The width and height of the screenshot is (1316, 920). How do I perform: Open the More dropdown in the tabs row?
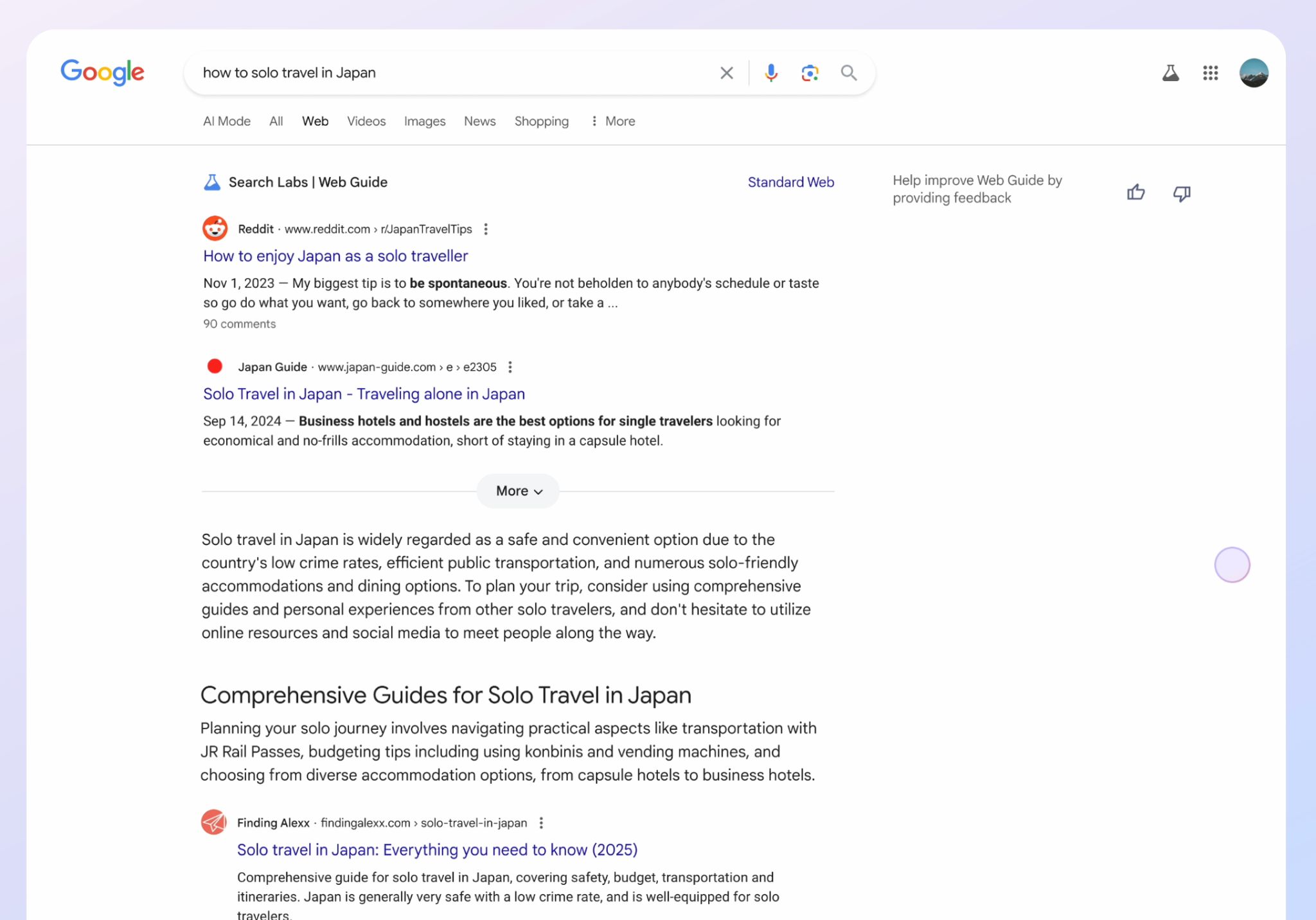(612, 121)
